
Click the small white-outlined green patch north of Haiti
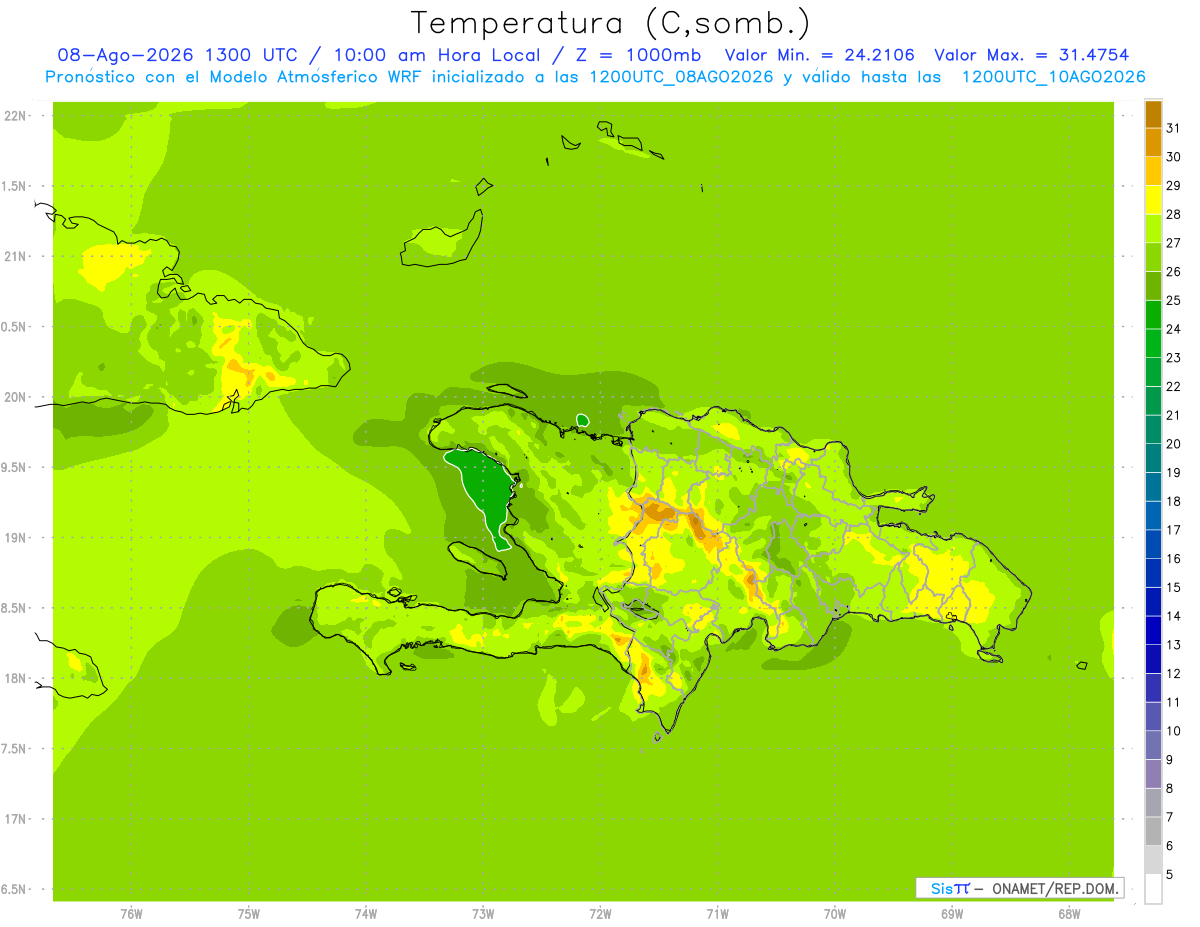pyautogui.click(x=583, y=420)
